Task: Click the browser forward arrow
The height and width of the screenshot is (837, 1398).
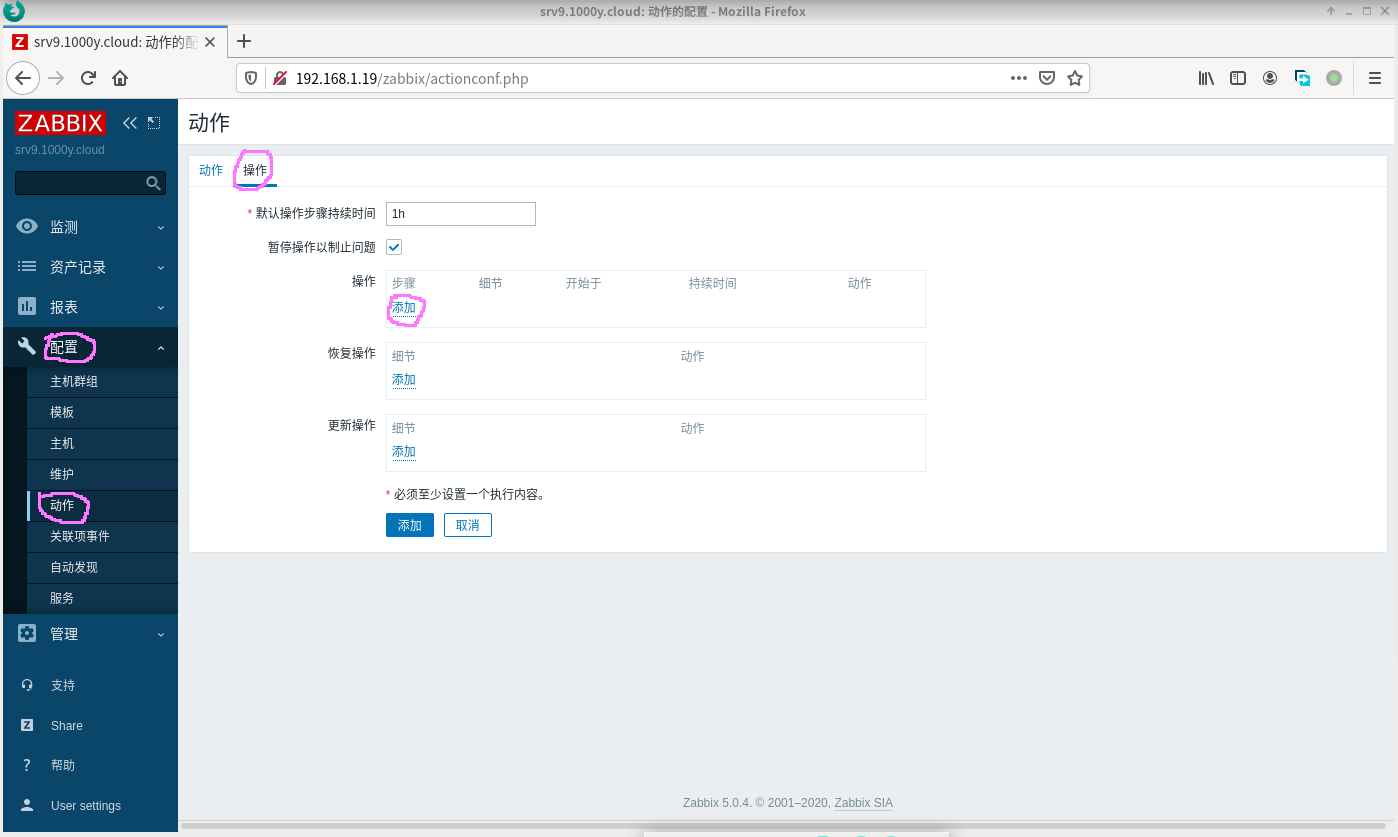Action: 56,78
